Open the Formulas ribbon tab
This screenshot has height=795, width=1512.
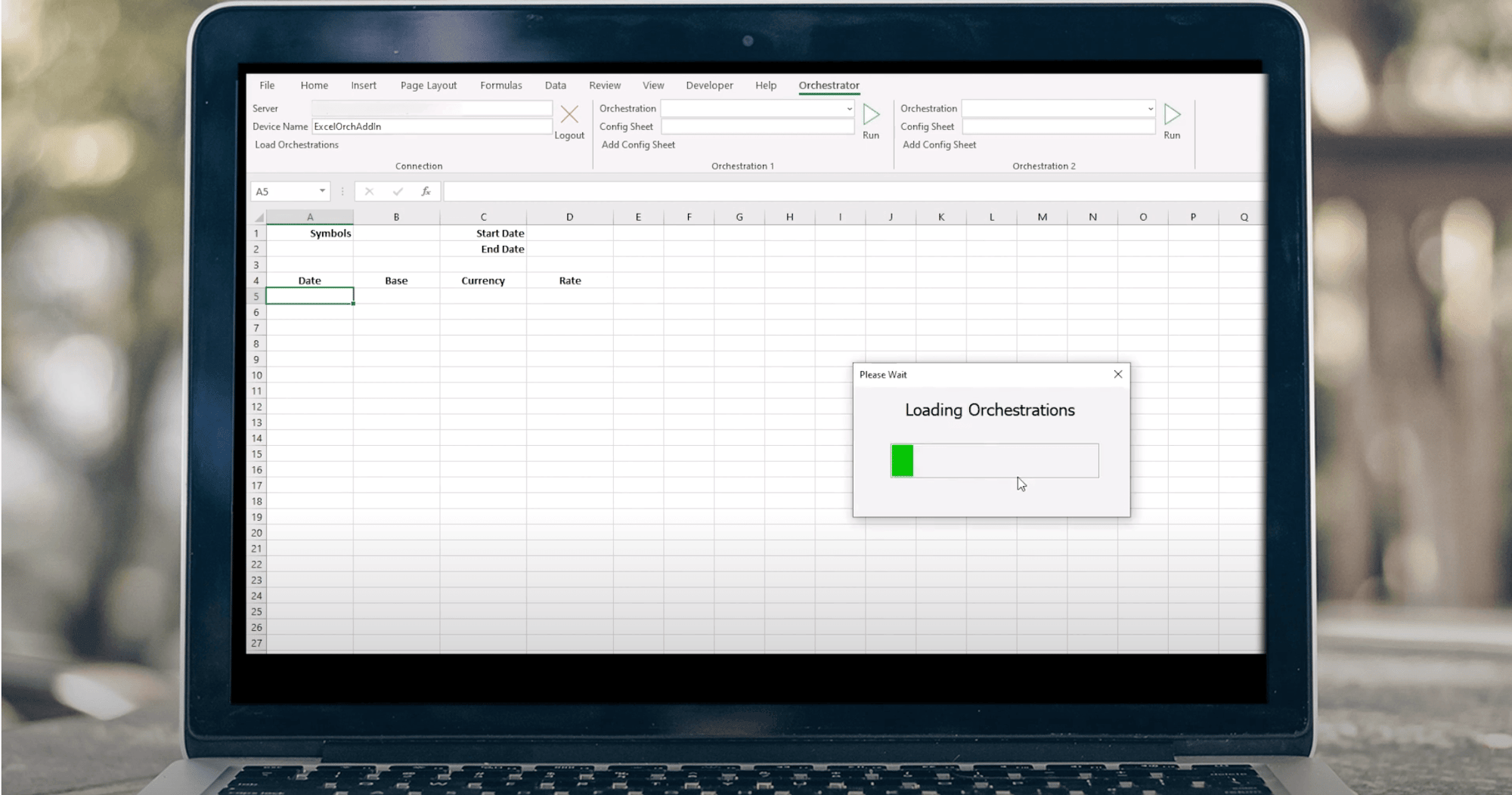coord(500,85)
